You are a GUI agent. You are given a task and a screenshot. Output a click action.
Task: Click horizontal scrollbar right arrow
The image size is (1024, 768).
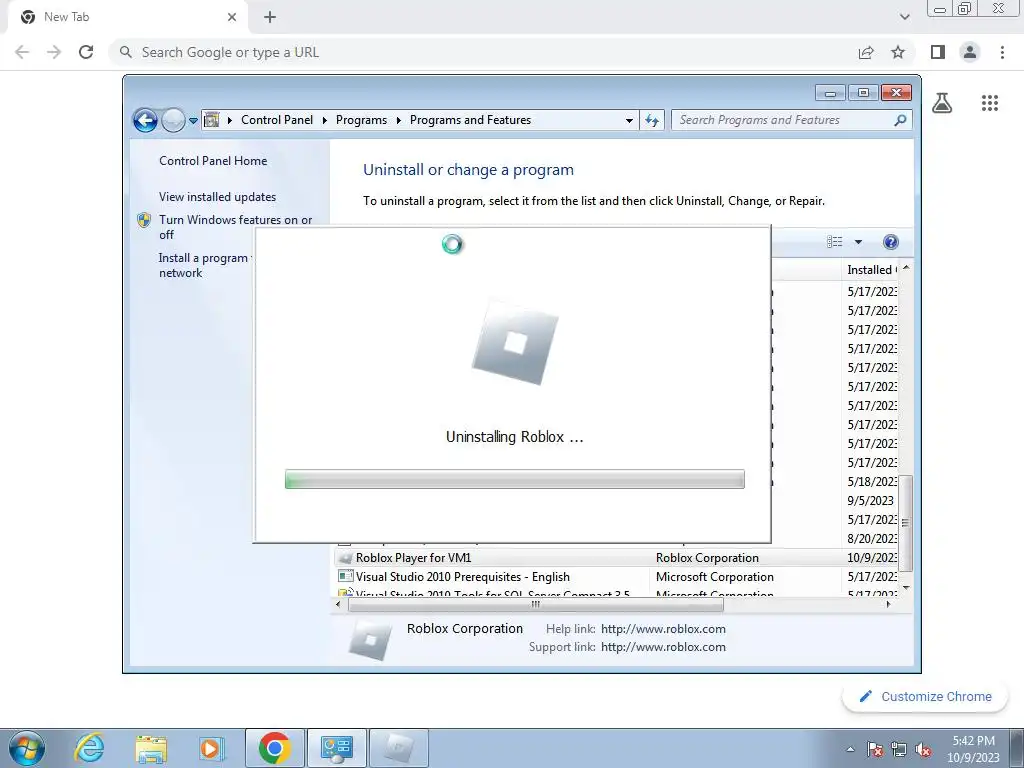click(x=888, y=605)
